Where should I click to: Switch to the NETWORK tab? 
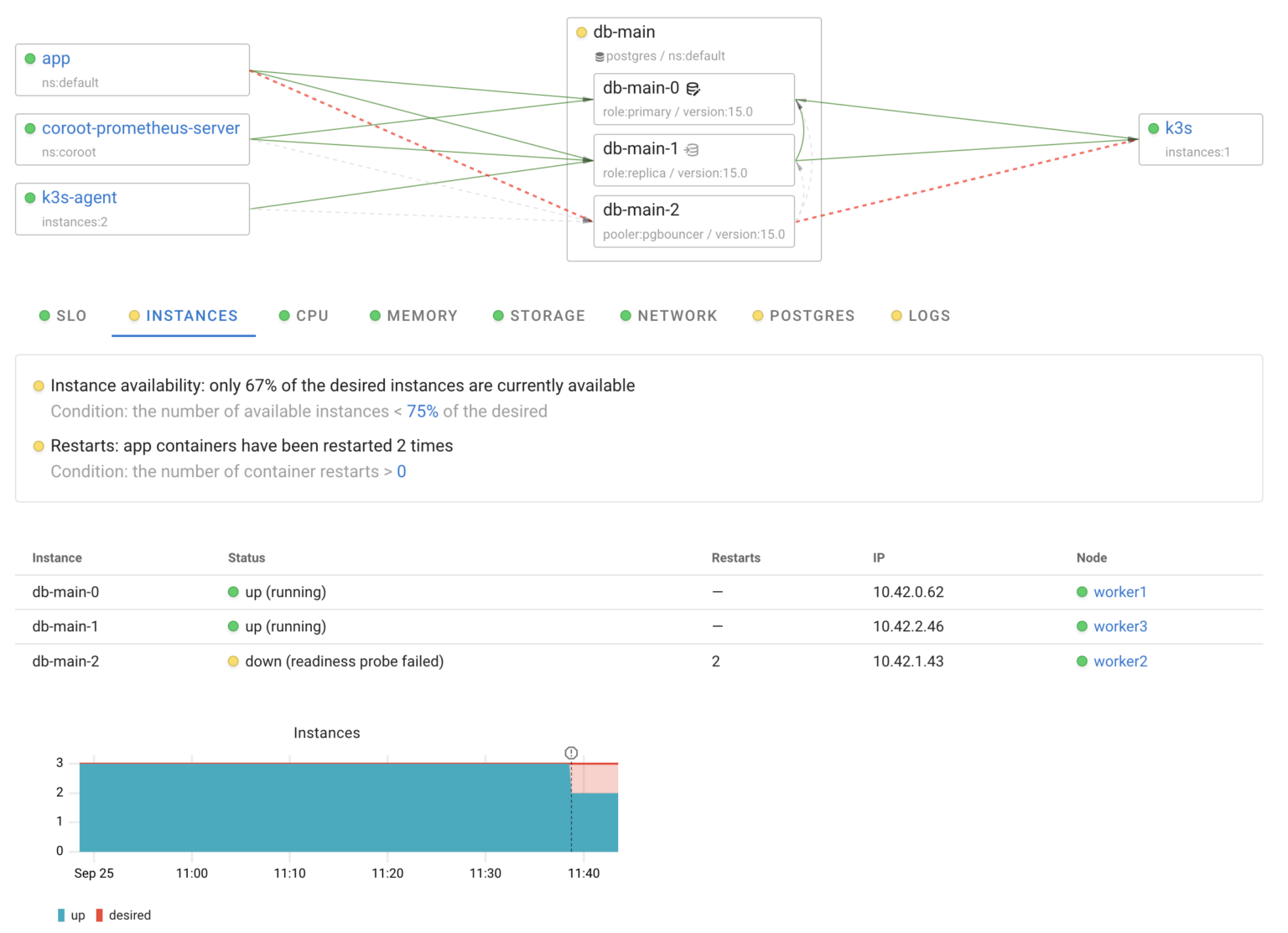678,316
